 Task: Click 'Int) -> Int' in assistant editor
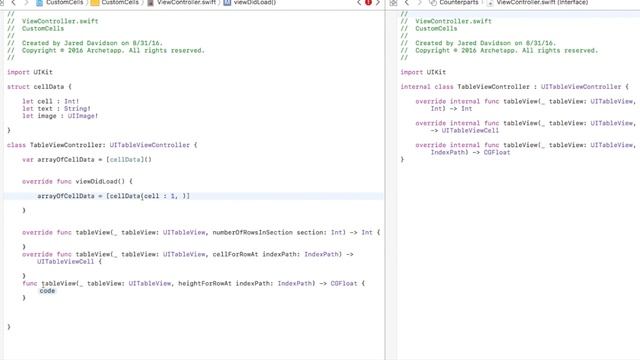point(451,109)
